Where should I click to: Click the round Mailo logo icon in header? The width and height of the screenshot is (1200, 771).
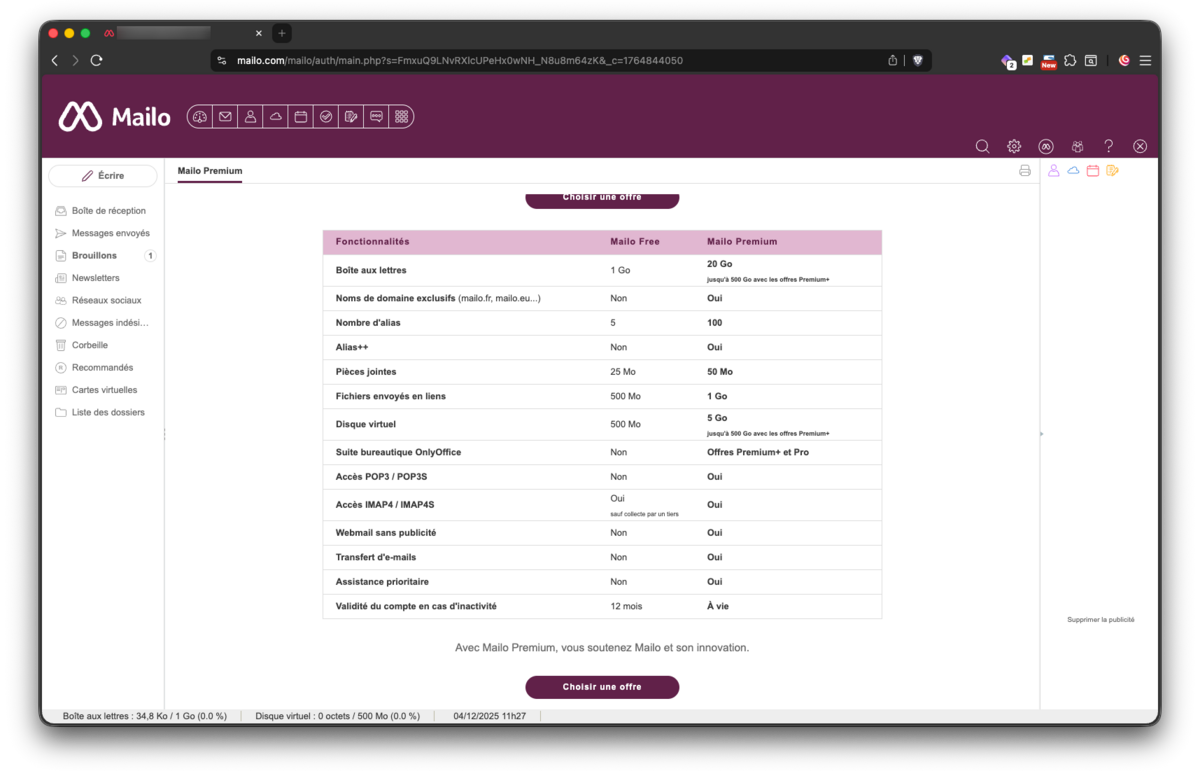pos(1046,146)
